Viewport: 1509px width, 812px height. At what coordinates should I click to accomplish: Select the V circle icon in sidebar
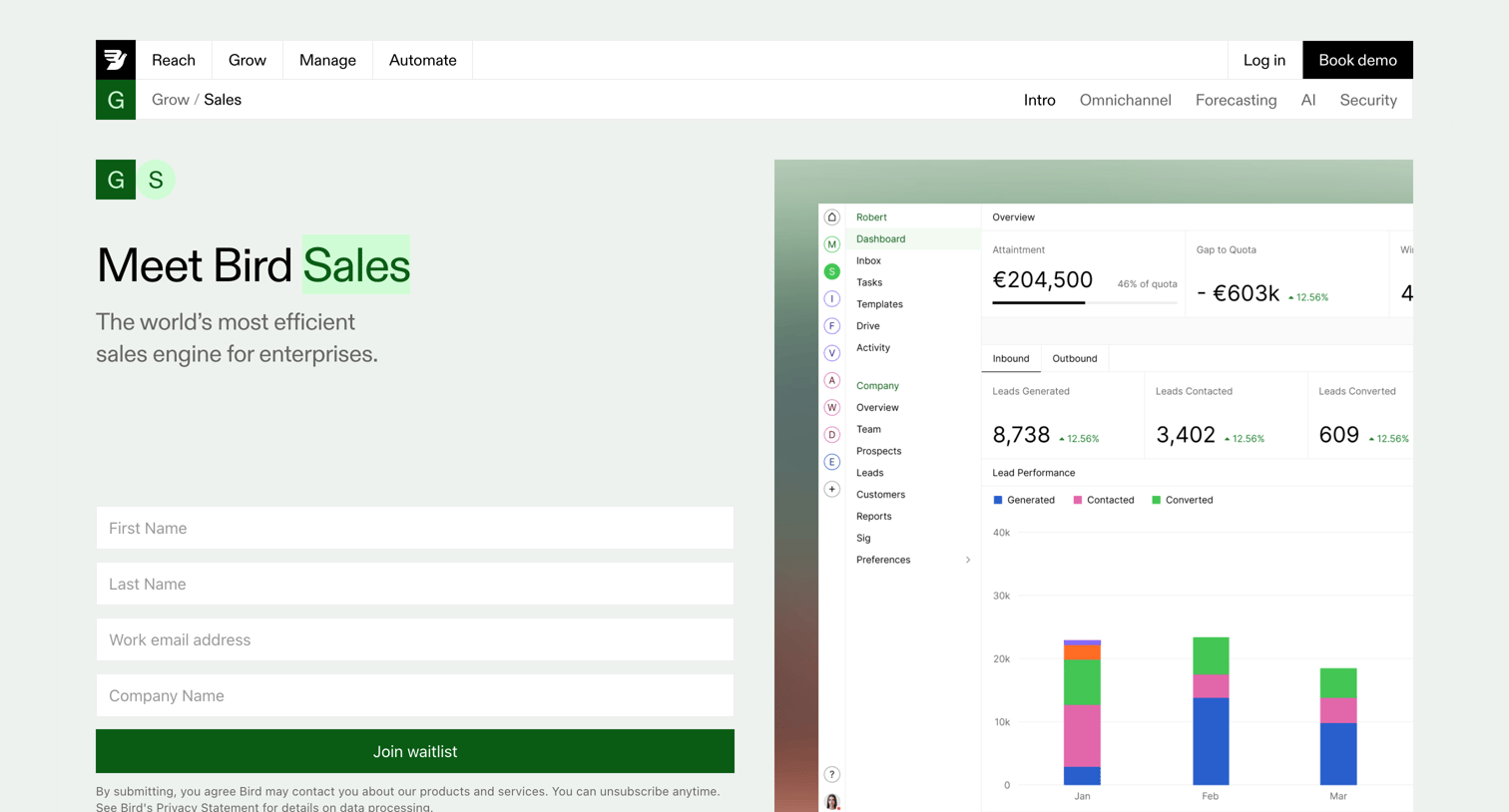click(x=832, y=353)
